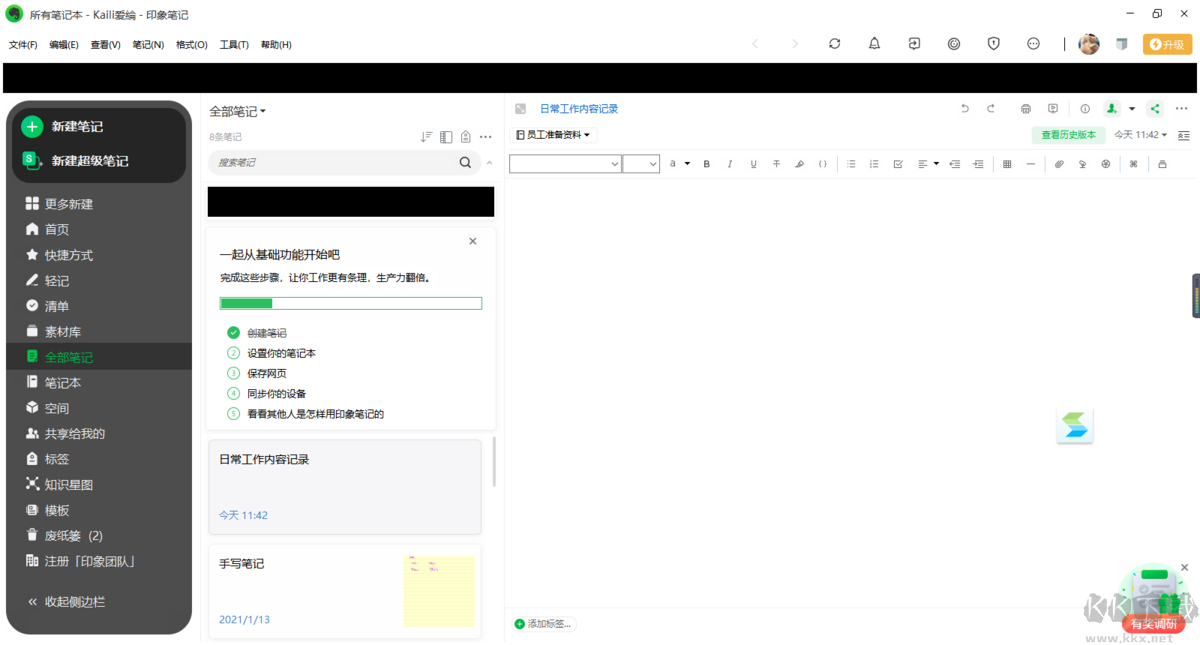Apply underline to text
The image size is (1200, 645).
pyautogui.click(x=753, y=164)
